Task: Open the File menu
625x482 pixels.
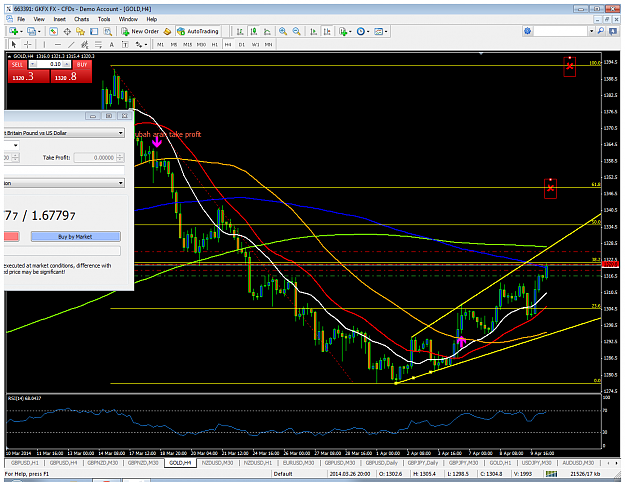Action: (x=21, y=19)
